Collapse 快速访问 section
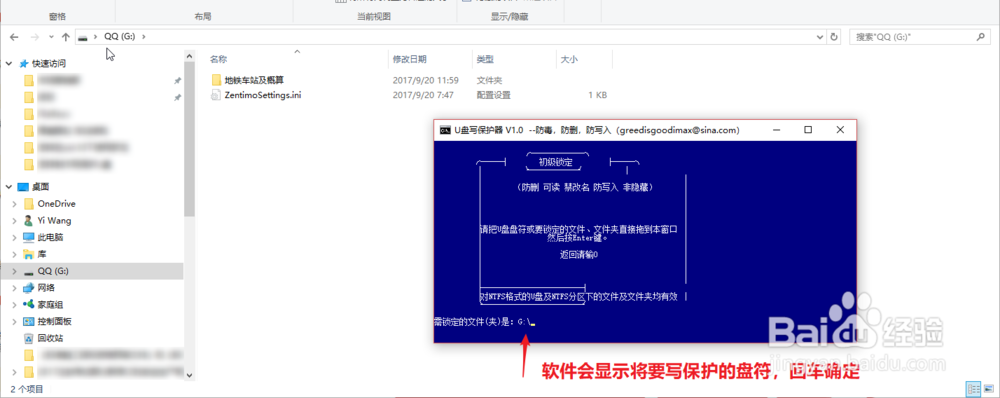Viewport: 1000px width, 398px height. tap(8, 64)
